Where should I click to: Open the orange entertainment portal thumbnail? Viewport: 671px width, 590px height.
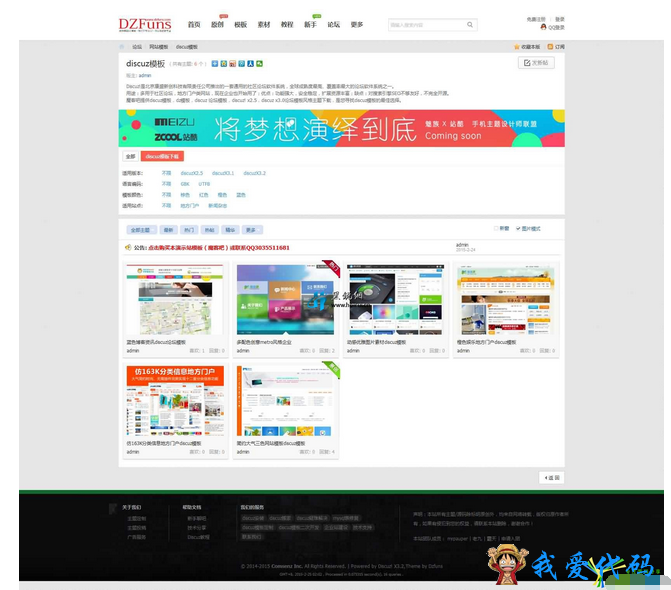(506, 299)
